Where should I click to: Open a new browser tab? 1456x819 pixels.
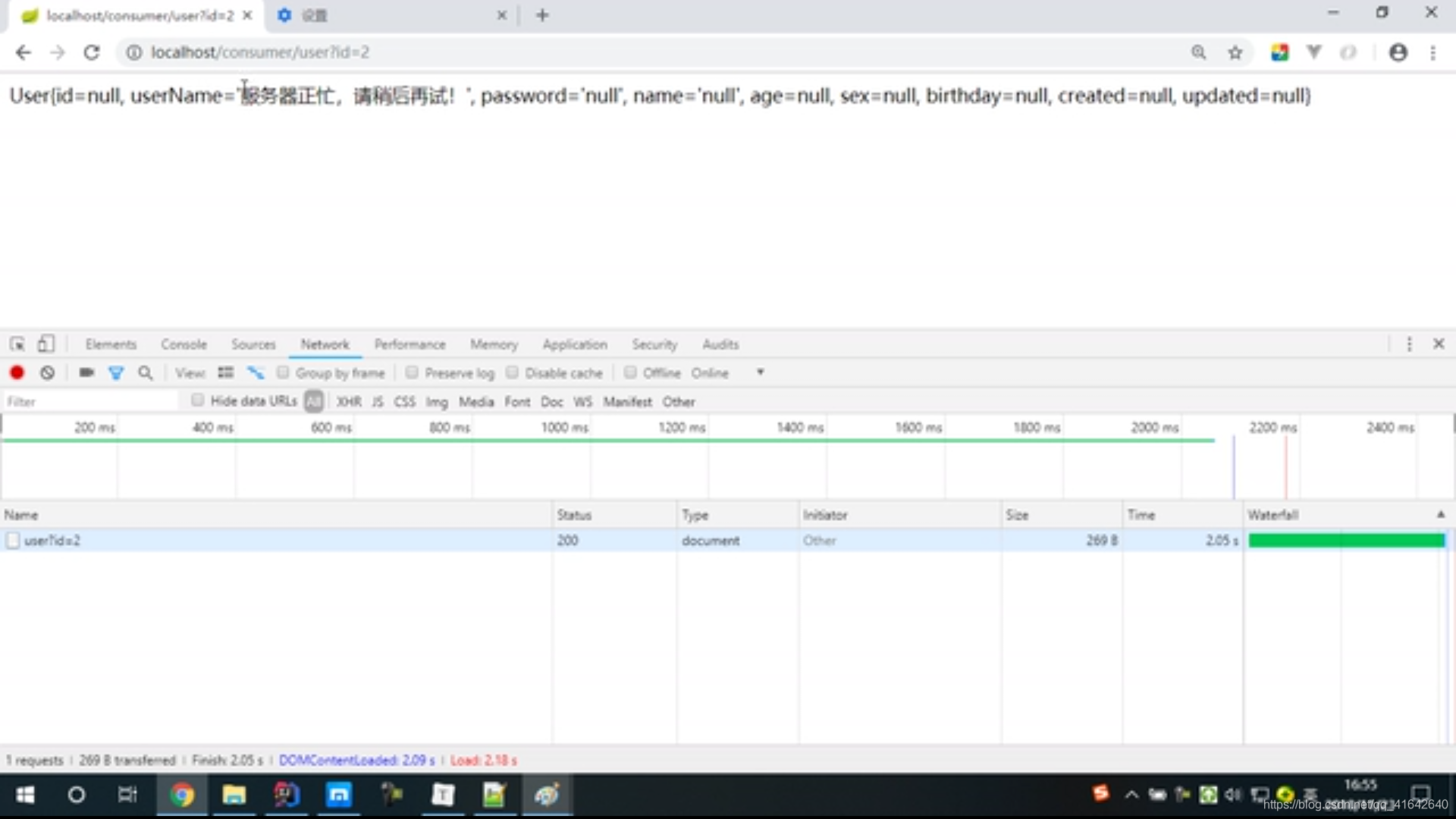tap(542, 15)
